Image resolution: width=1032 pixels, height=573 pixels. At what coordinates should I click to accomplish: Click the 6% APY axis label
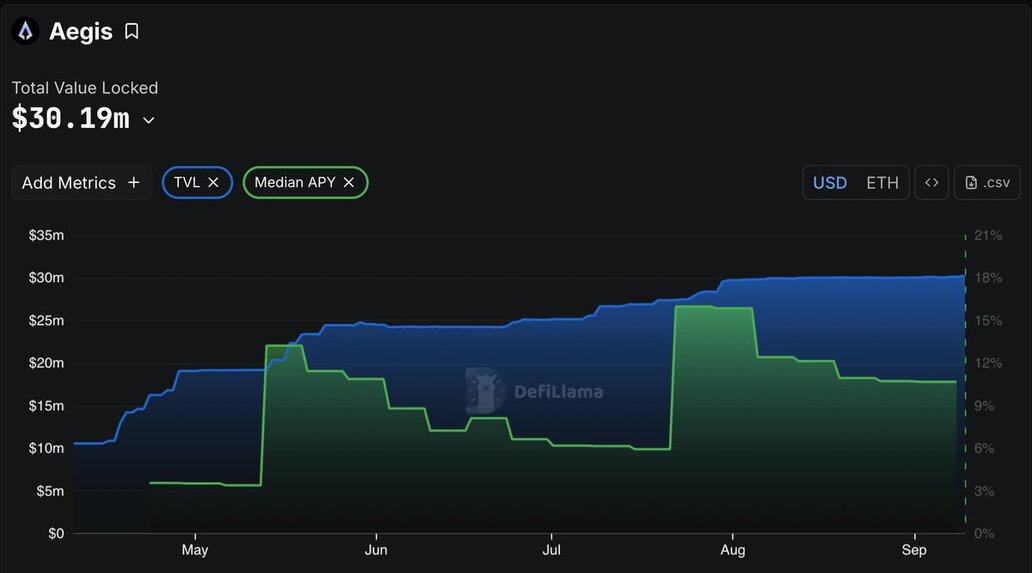[x=984, y=448]
